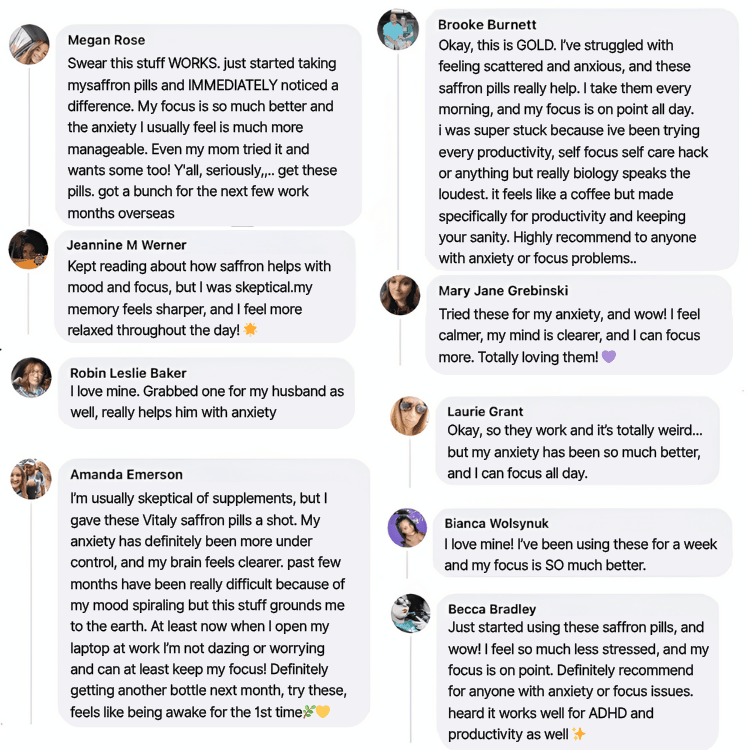This screenshot has width=750, height=750.
Task: Open Mary Jane Grebinski's avatar
Action: (x=400, y=295)
